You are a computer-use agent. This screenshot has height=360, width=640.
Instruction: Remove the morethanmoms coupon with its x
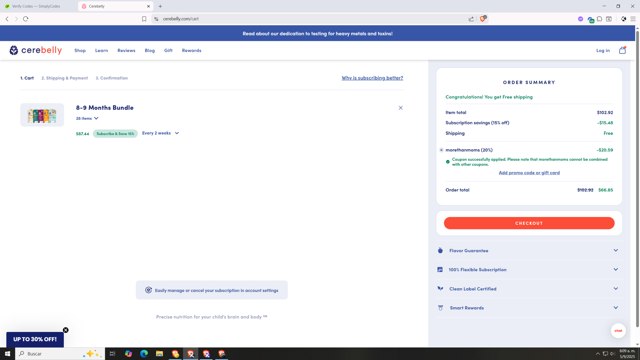click(441, 150)
